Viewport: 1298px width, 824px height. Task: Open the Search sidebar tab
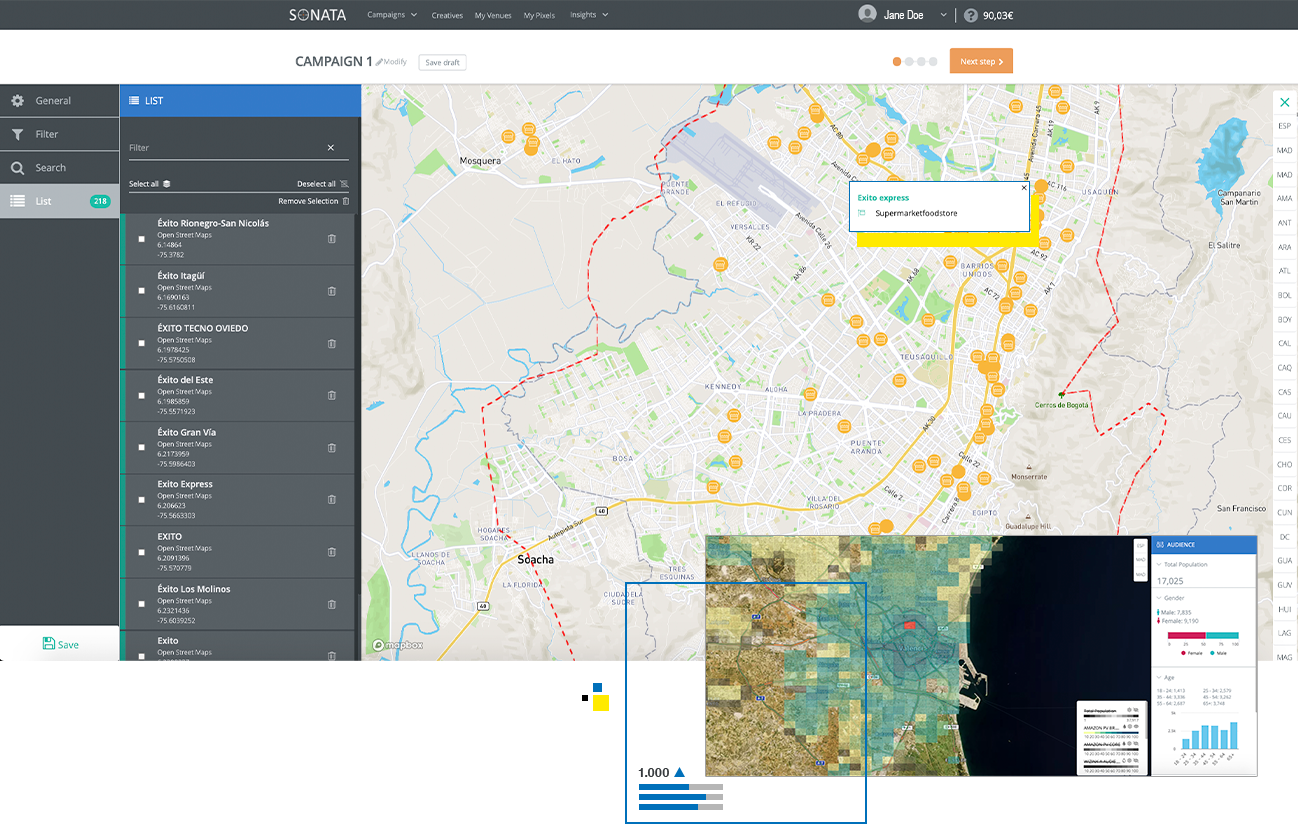pyautogui.click(x=59, y=168)
